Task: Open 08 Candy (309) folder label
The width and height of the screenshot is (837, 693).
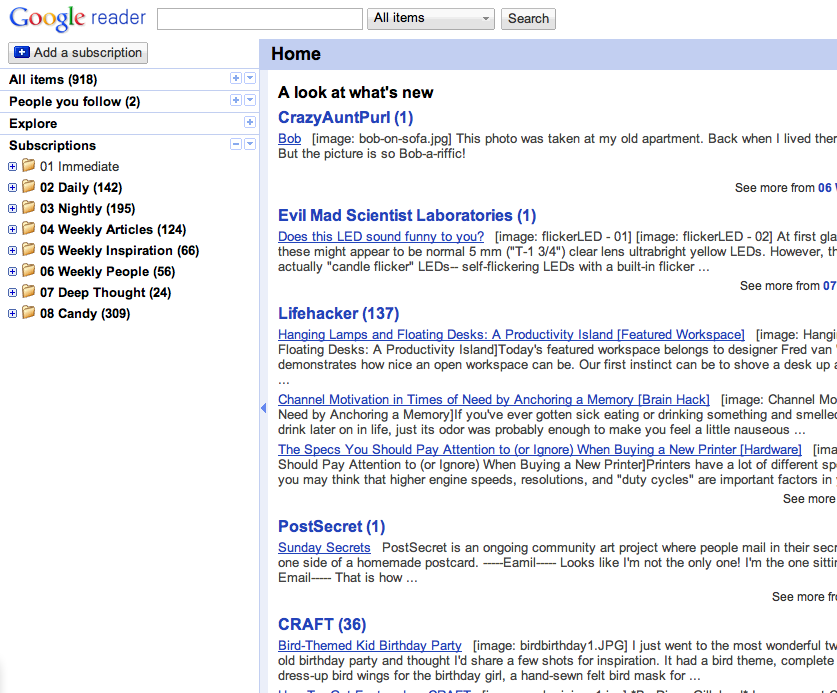Action: pos(85,313)
